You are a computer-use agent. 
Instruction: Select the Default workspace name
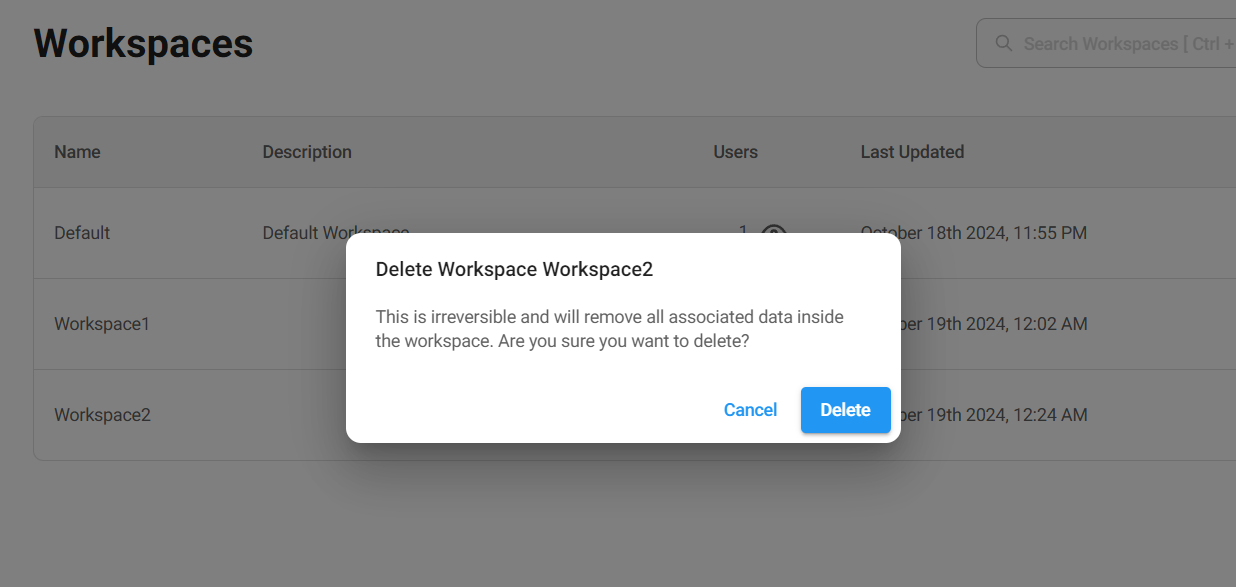[x=82, y=233]
